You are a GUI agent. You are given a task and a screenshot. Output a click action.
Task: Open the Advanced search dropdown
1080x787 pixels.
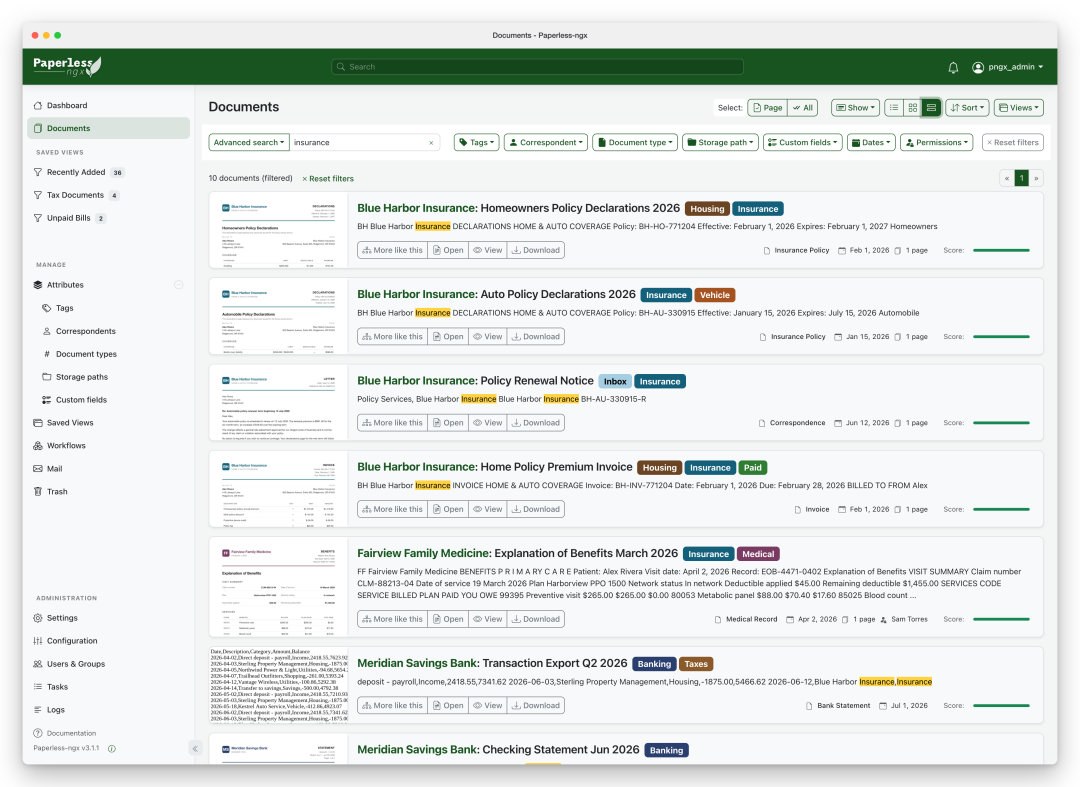click(x=249, y=143)
